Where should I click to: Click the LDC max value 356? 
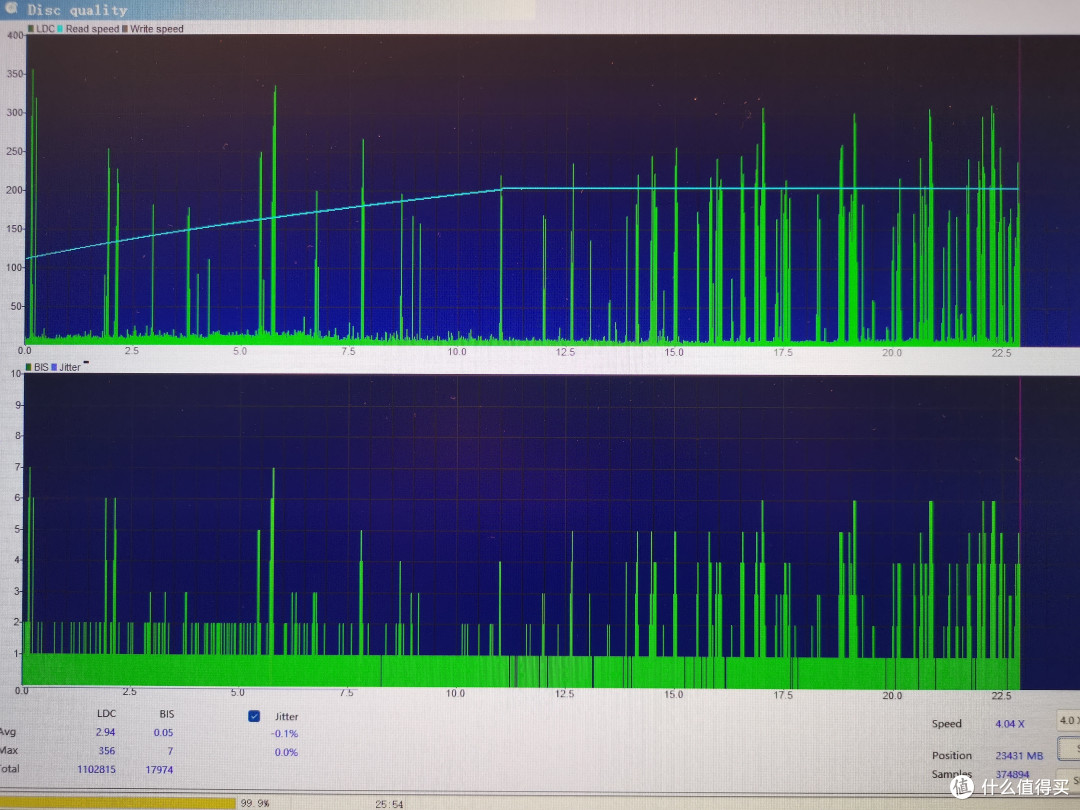coord(107,751)
